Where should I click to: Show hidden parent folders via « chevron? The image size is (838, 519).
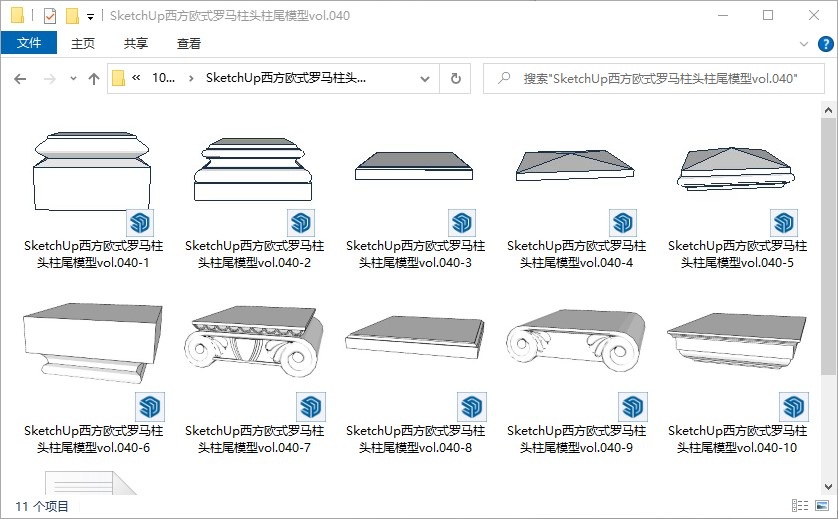136,78
